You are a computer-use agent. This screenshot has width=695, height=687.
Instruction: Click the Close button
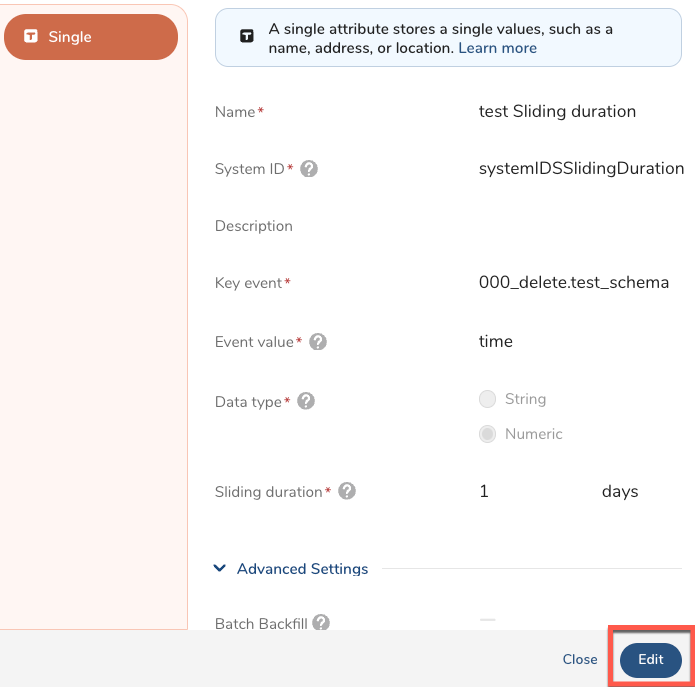pyautogui.click(x=579, y=660)
